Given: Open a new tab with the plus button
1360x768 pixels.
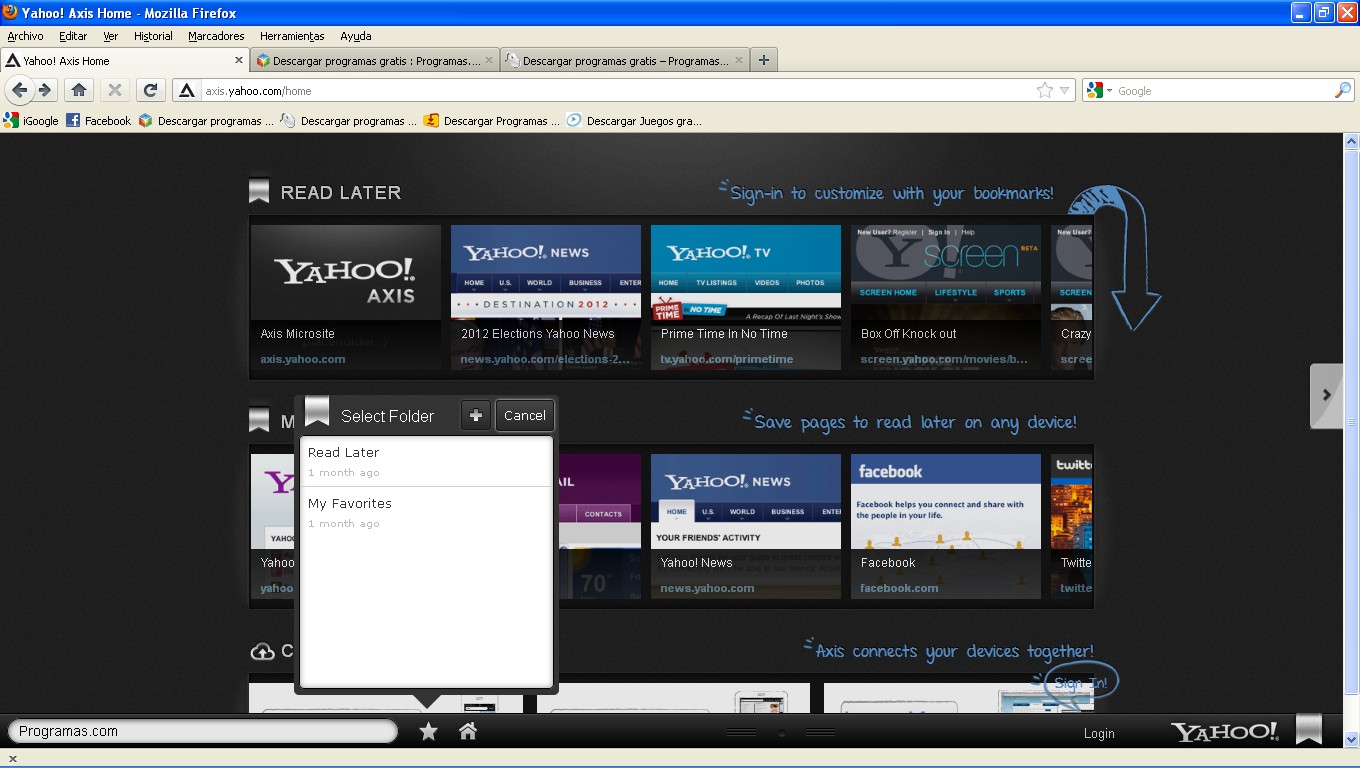Looking at the screenshot, I should tap(764, 60).
